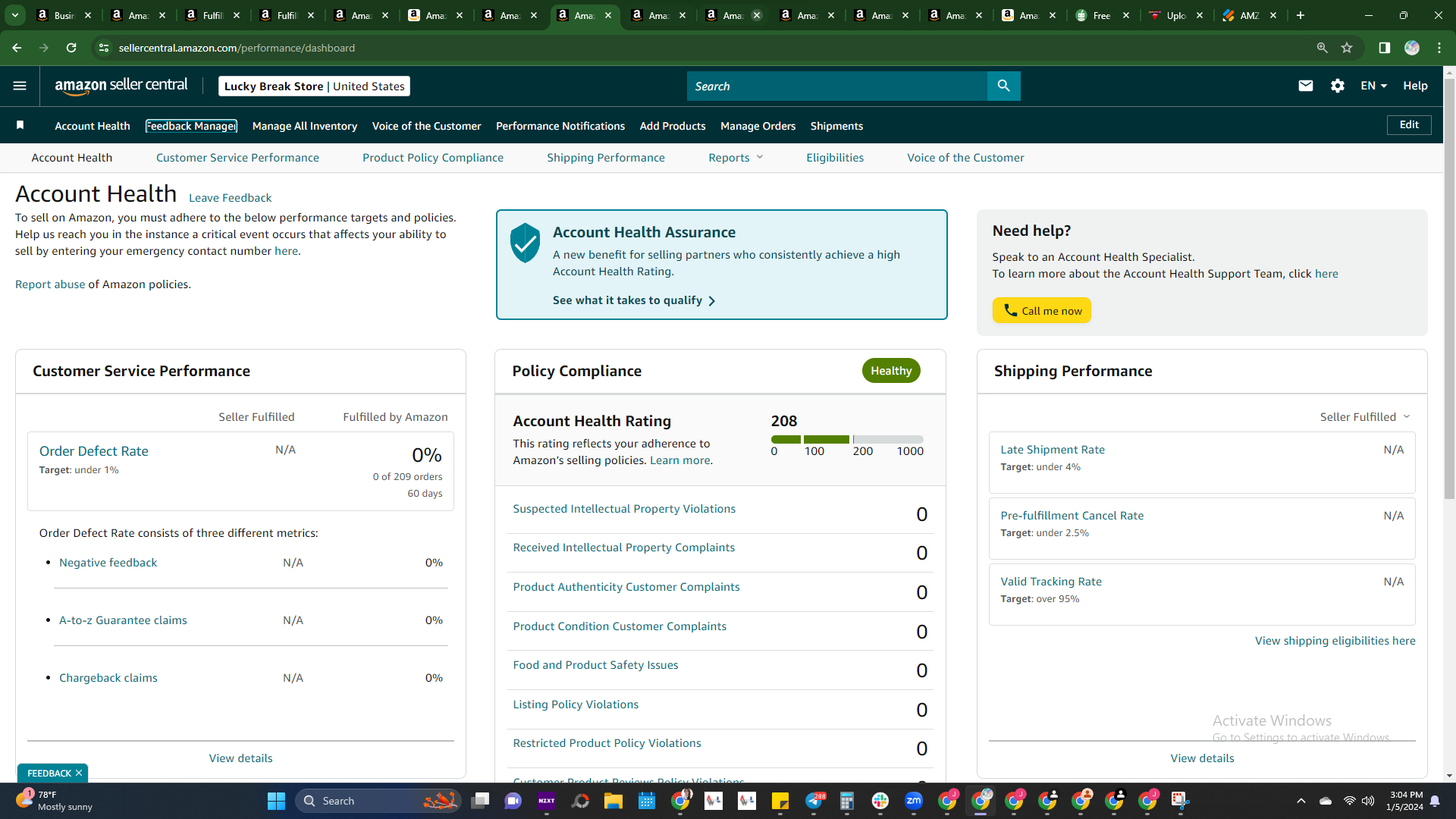The height and width of the screenshot is (819, 1456).
Task: Click the browser address bar URL
Action: pyautogui.click(x=237, y=48)
